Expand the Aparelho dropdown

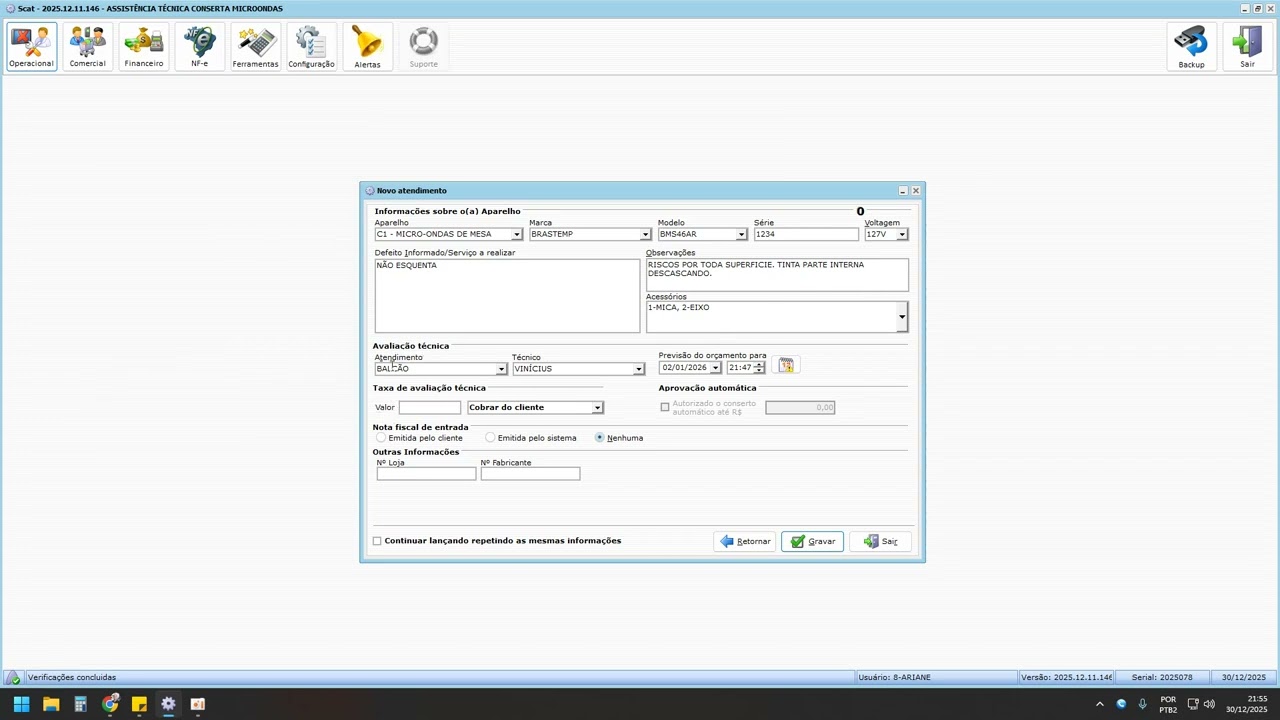tap(516, 234)
